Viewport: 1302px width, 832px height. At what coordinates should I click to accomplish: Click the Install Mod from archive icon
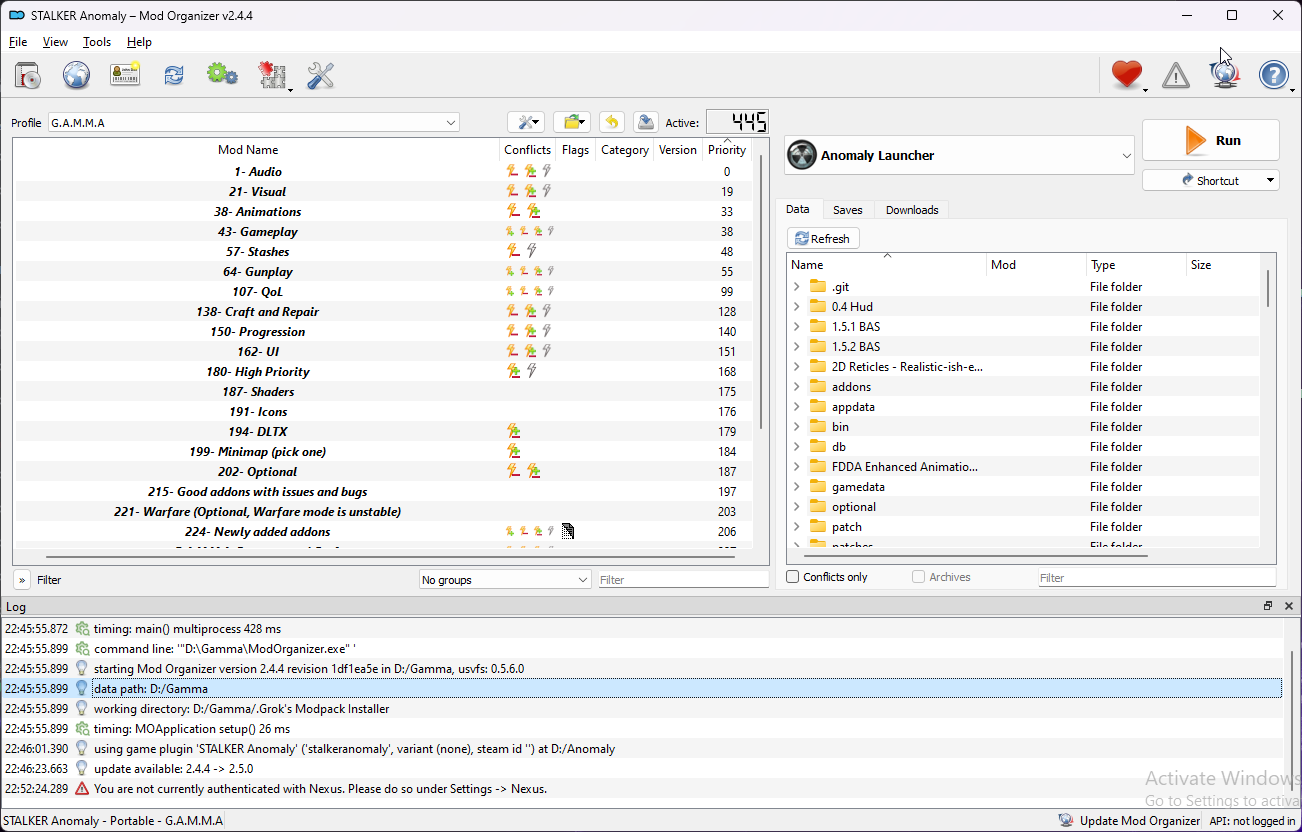click(28, 75)
